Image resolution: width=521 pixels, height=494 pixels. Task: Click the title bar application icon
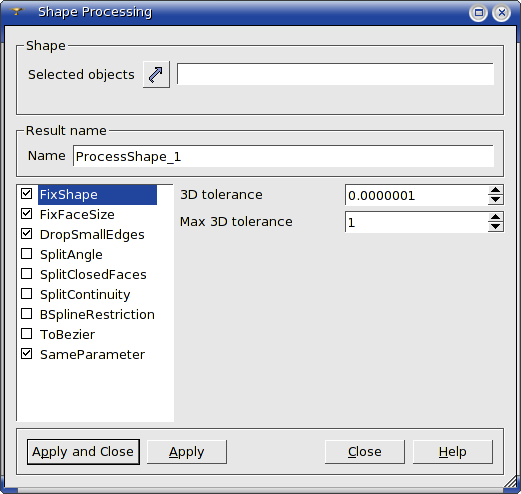click(16, 11)
